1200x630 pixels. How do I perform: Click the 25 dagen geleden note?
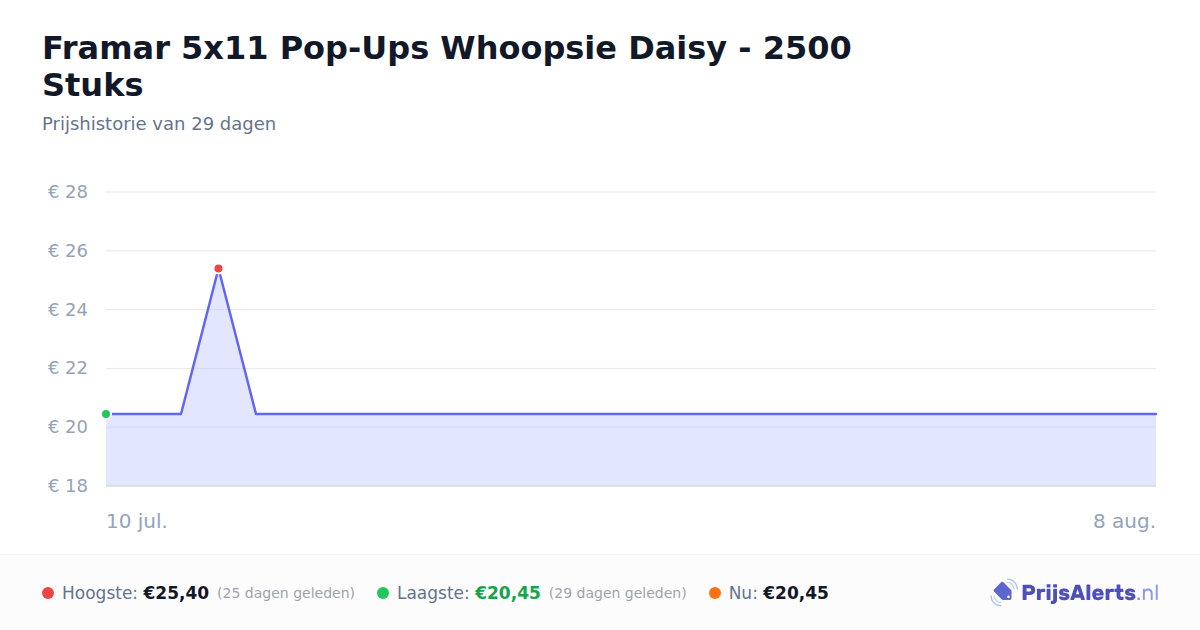point(286,593)
